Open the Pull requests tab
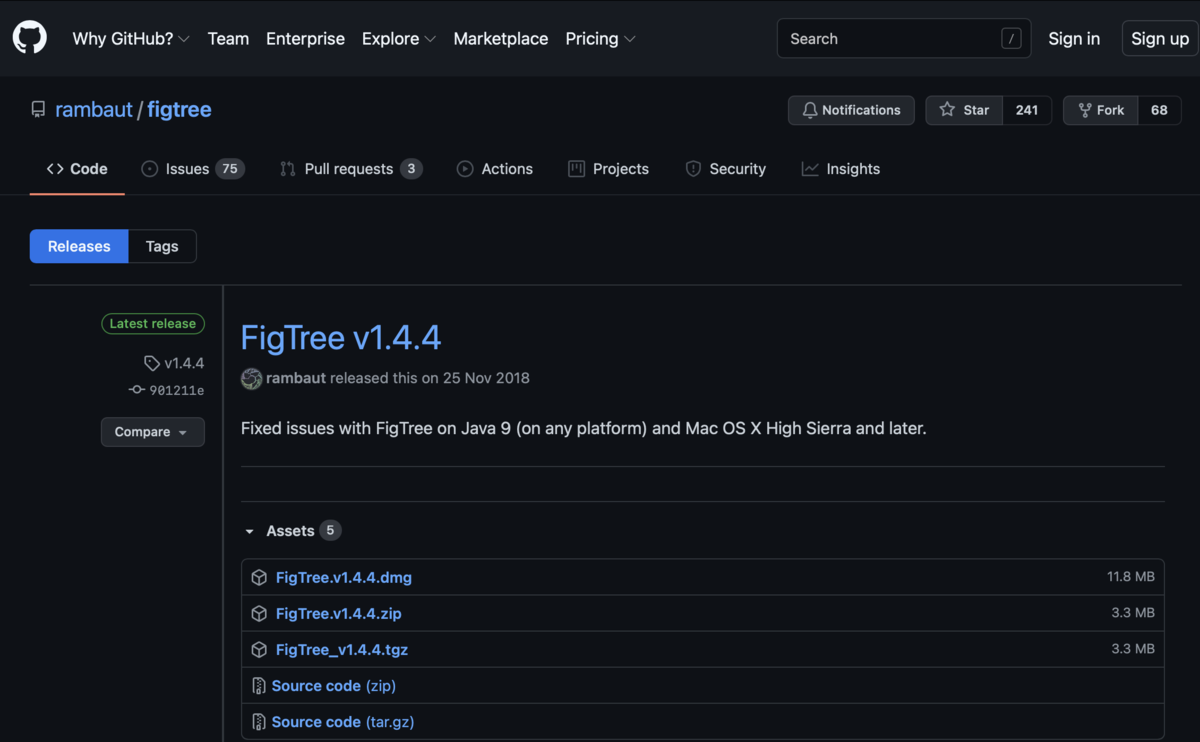The image size is (1200, 742). tap(350, 169)
